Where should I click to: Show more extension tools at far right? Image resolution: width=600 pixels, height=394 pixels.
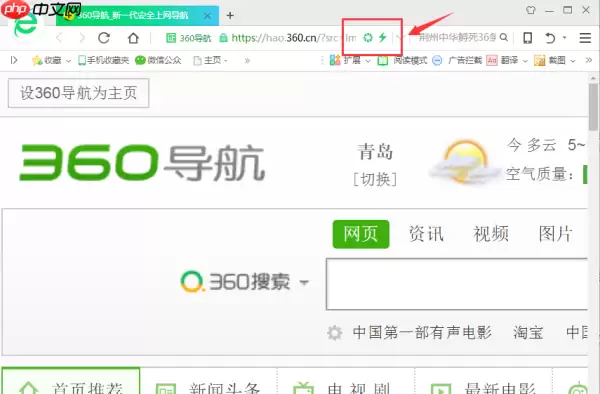click(x=589, y=60)
